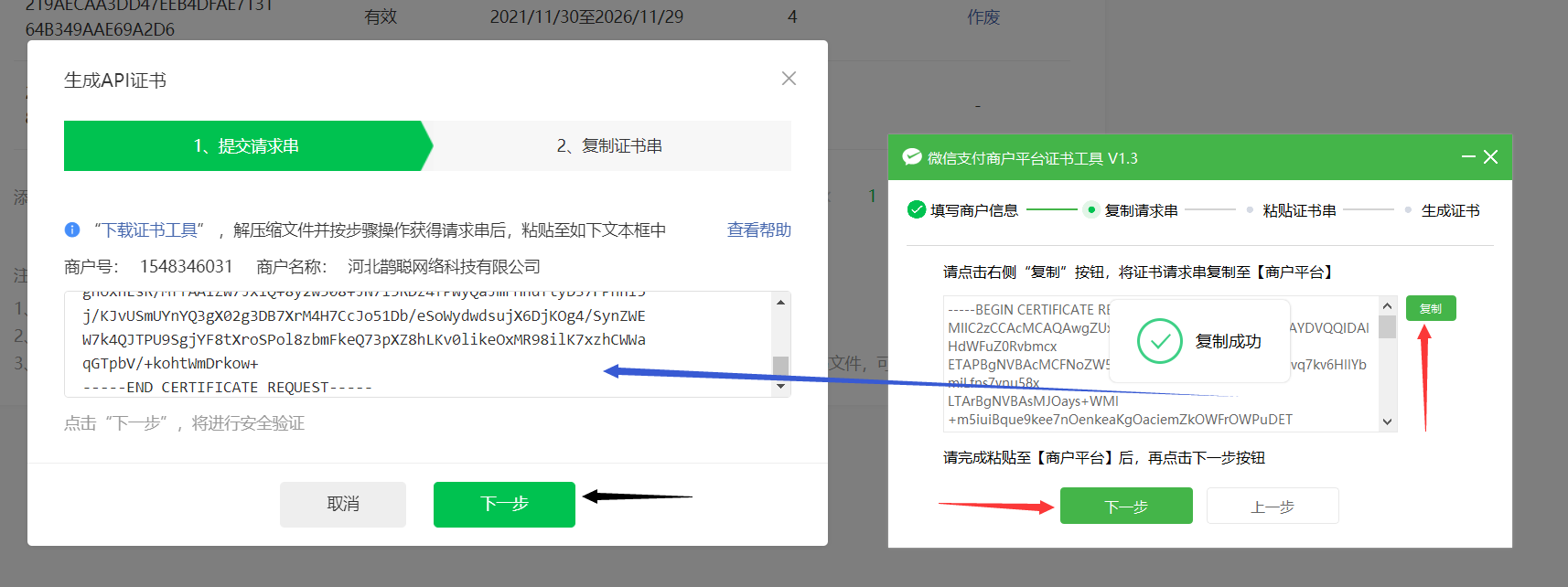Click serial number 64B349AAE69A2D6 in background
This screenshot has width=1568, height=587.
[100, 29]
